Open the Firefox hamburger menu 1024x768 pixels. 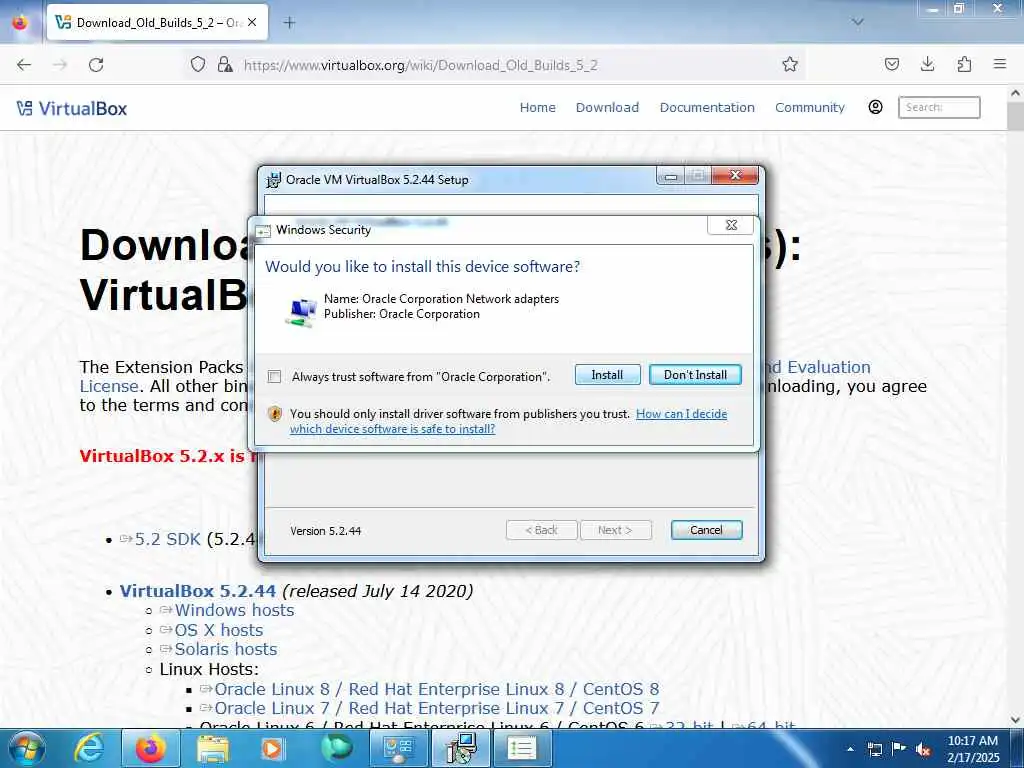1000,65
